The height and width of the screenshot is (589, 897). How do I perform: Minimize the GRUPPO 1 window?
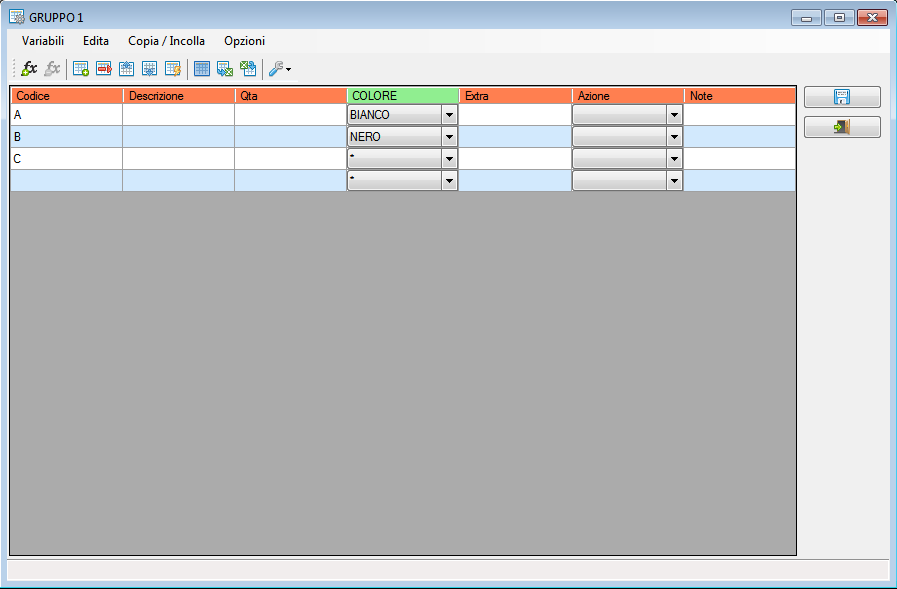click(807, 18)
